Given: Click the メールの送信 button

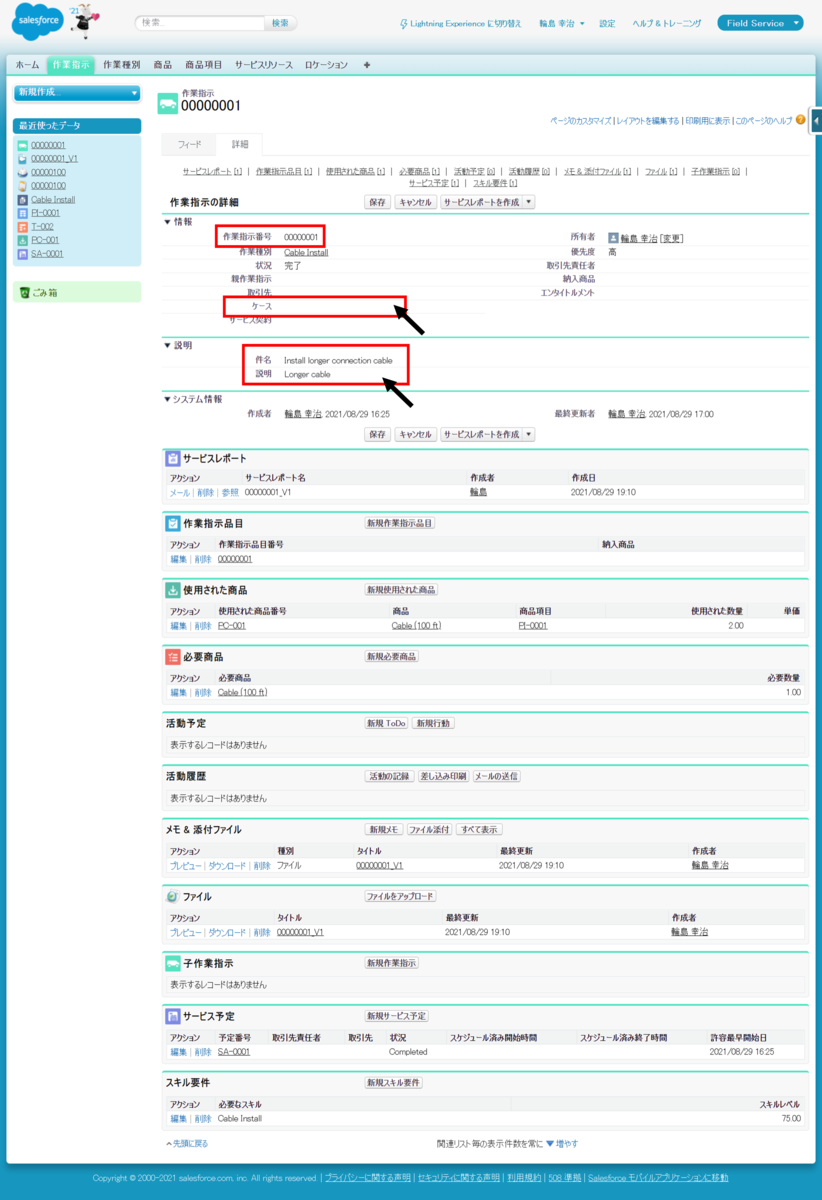Looking at the screenshot, I should (496, 776).
